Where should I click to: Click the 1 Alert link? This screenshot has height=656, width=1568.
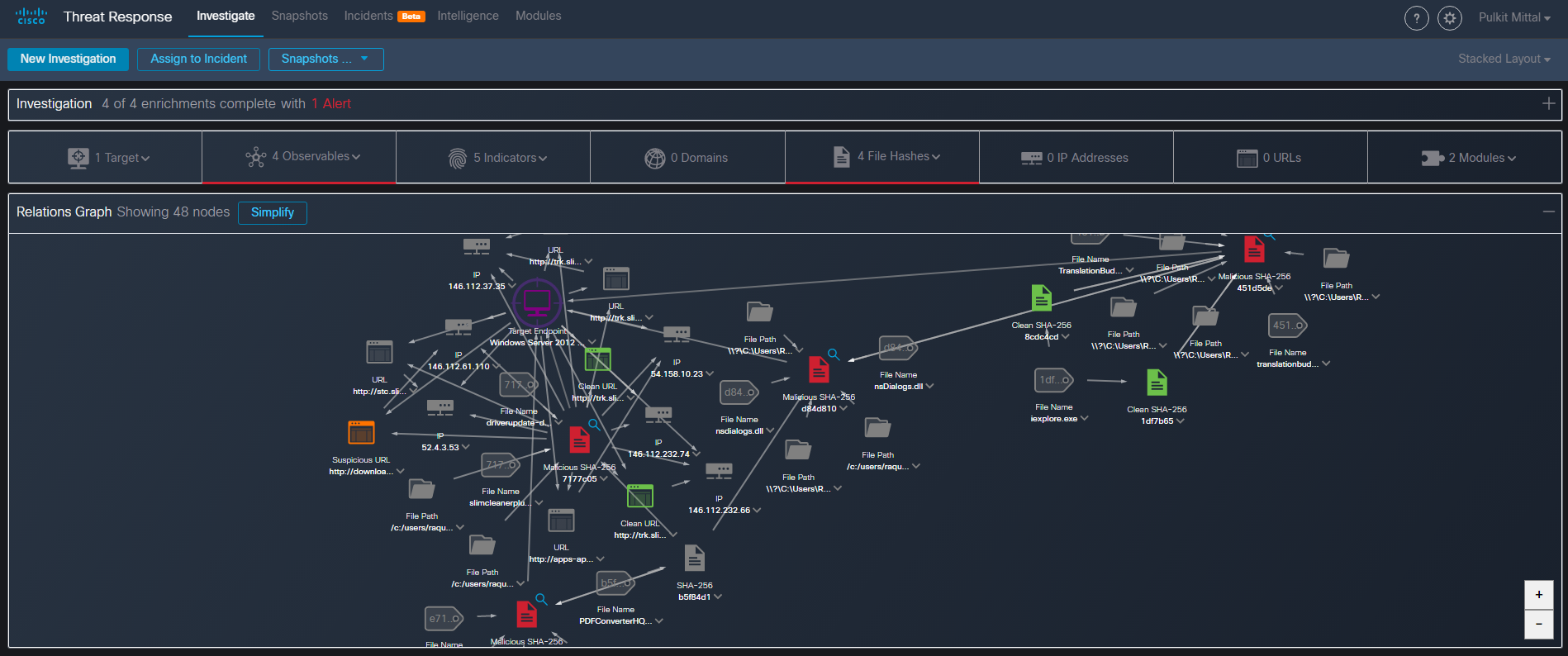point(331,103)
